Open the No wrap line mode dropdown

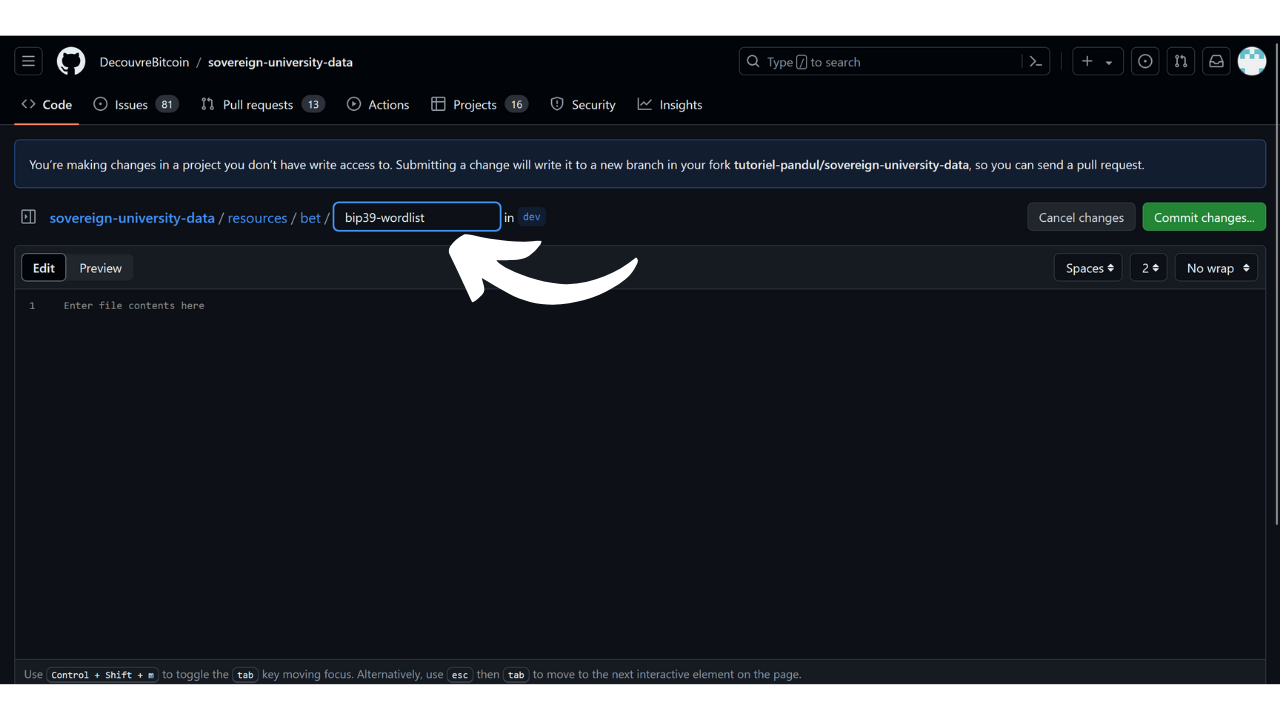[1216, 268]
